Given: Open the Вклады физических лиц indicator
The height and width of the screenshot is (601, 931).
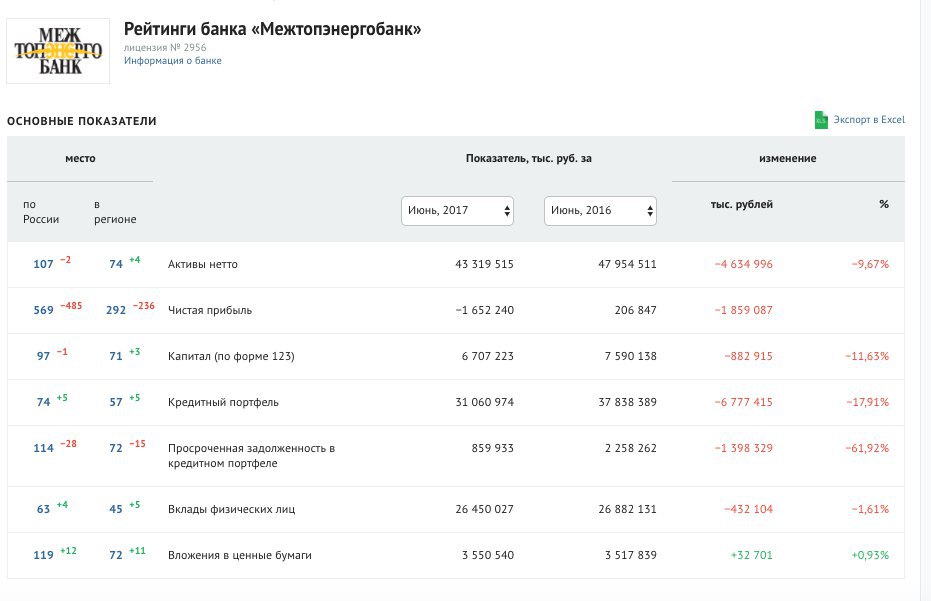Looking at the screenshot, I should pyautogui.click(x=231, y=509).
